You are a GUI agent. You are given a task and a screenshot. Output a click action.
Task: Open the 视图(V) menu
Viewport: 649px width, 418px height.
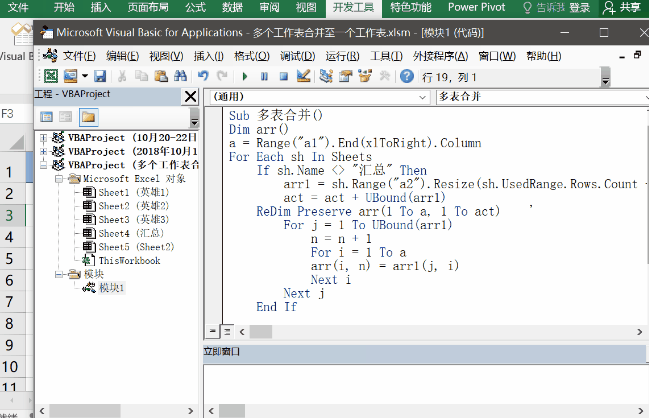[166, 56]
